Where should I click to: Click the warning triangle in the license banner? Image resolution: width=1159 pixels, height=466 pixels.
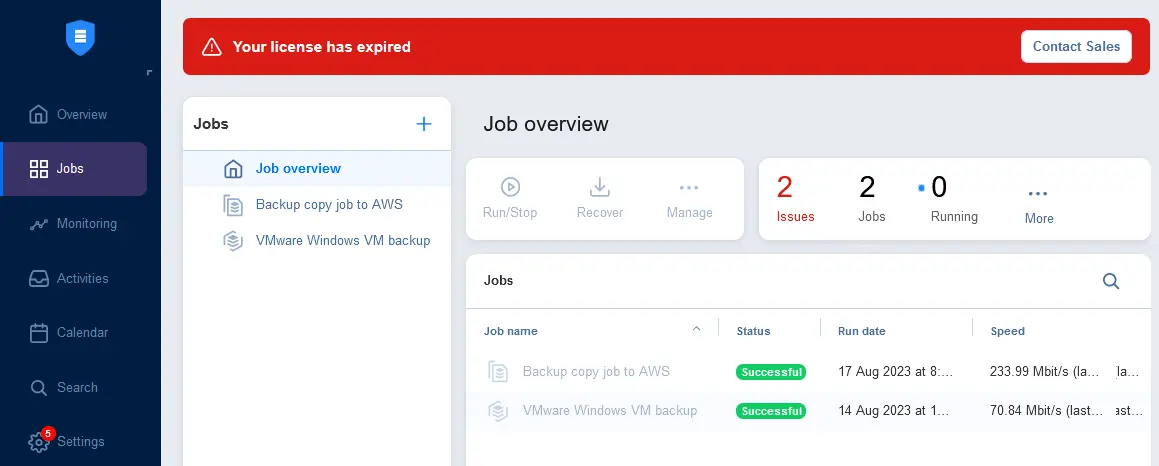(211, 47)
